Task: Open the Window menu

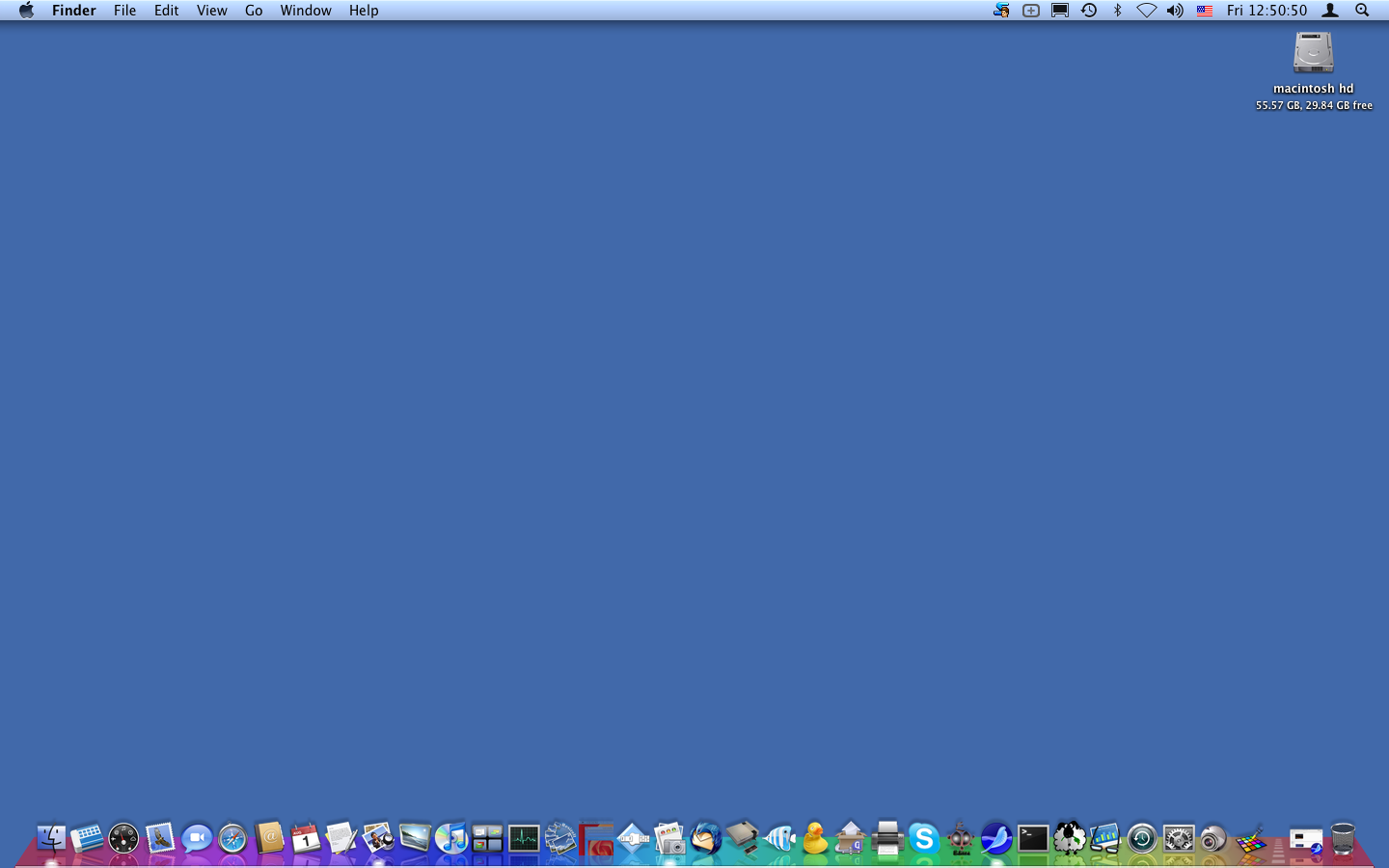Action: (x=306, y=11)
